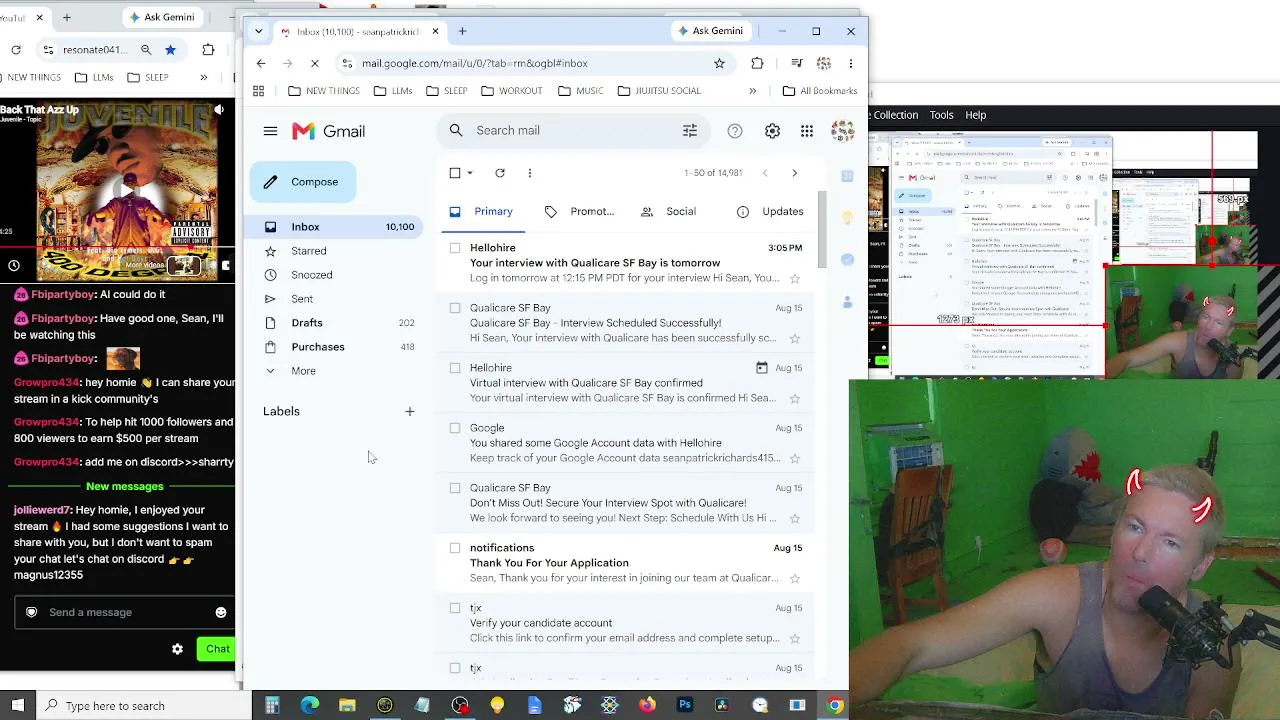Open Gmail Settings gear
This screenshot has width=1280, height=720.
tap(772, 131)
